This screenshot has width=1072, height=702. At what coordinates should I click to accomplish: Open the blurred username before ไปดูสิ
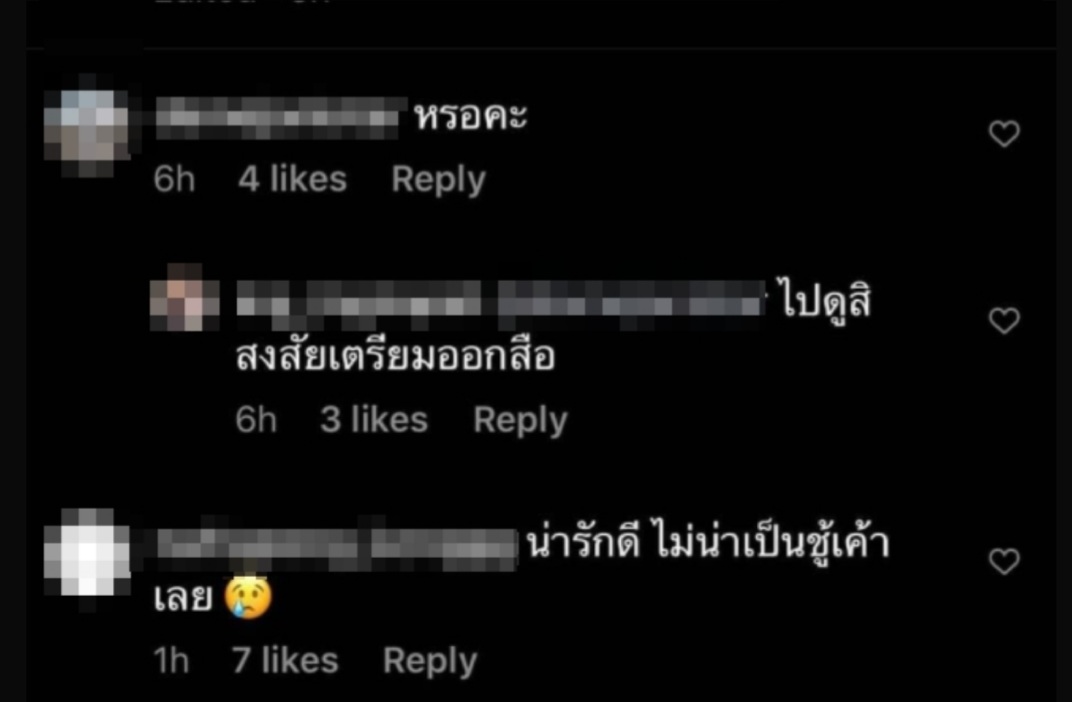[x=500, y=299]
